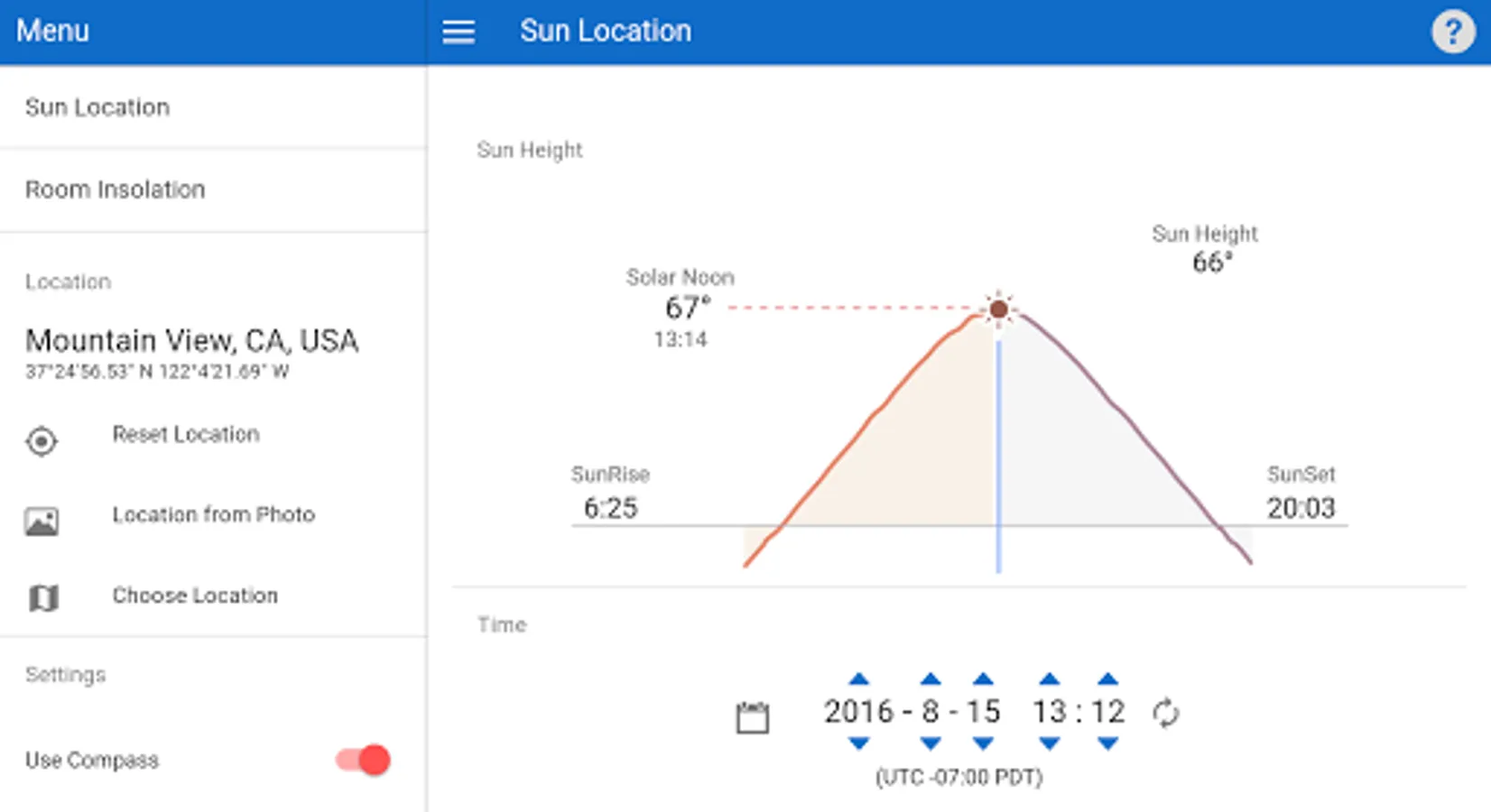1491x812 pixels.
Task: Toggle the Use Compass switch
Action: pos(364,761)
